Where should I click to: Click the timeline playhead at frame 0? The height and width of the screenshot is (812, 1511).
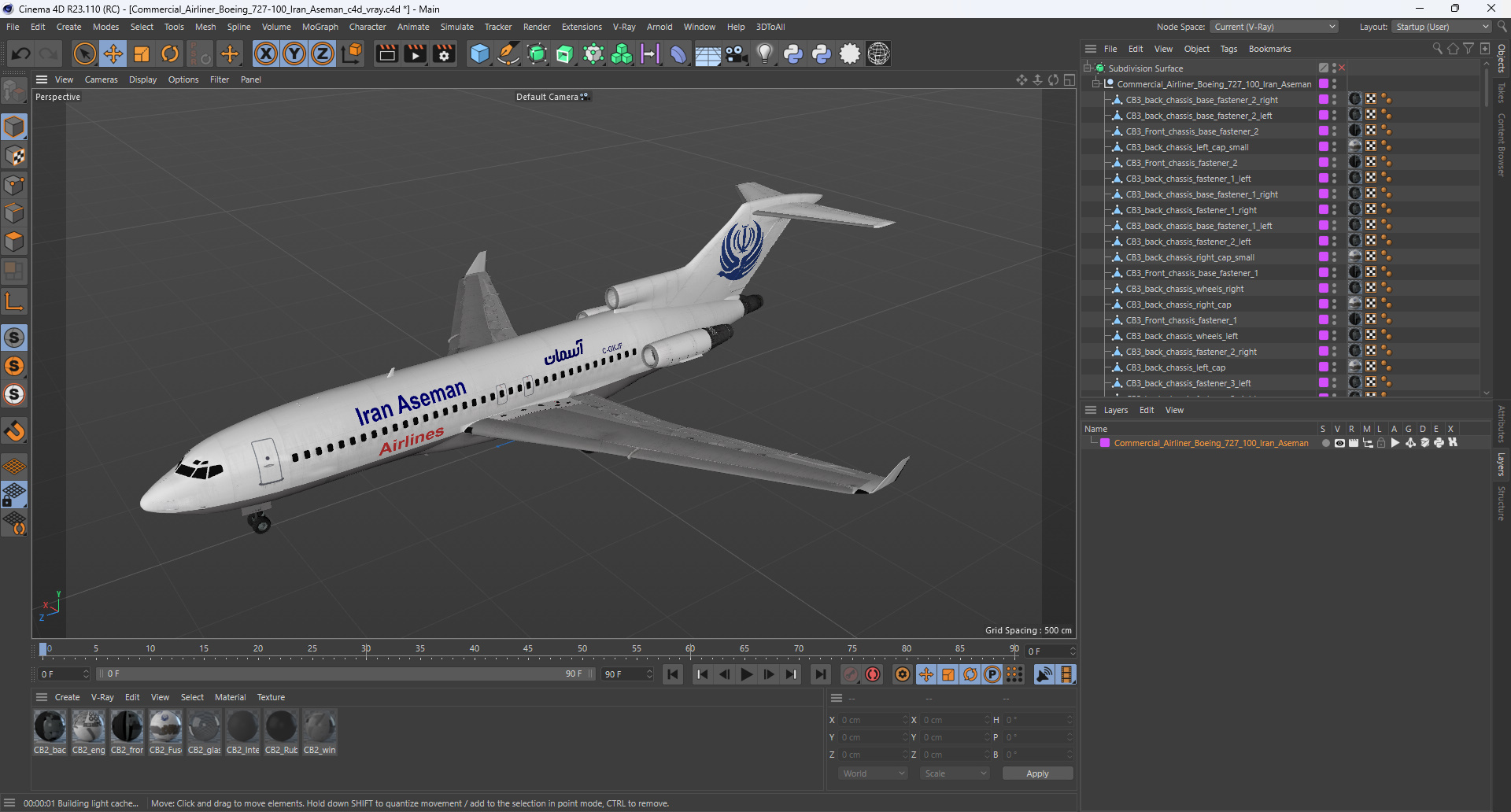tap(43, 650)
